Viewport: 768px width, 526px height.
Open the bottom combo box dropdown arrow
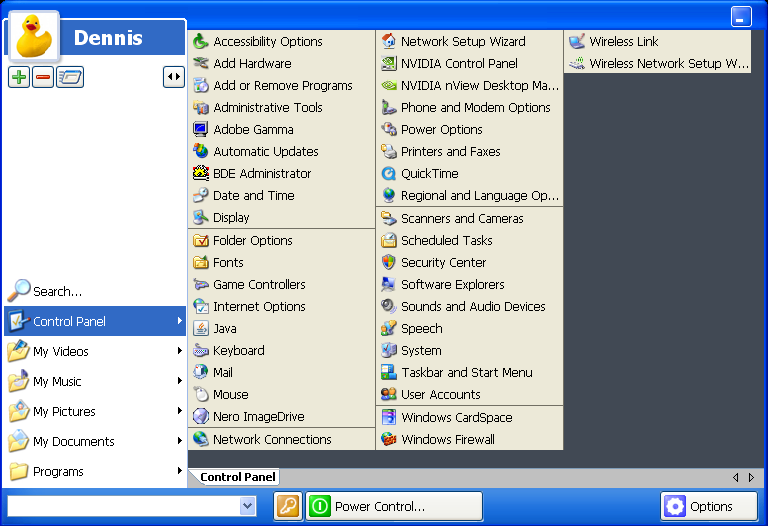click(x=248, y=506)
